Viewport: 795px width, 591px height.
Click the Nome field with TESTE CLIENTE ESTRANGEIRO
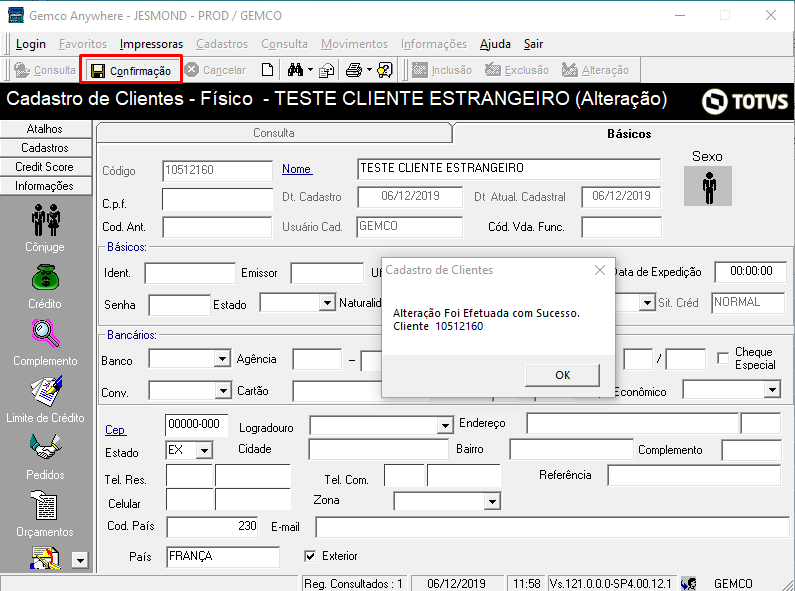pyautogui.click(x=509, y=169)
